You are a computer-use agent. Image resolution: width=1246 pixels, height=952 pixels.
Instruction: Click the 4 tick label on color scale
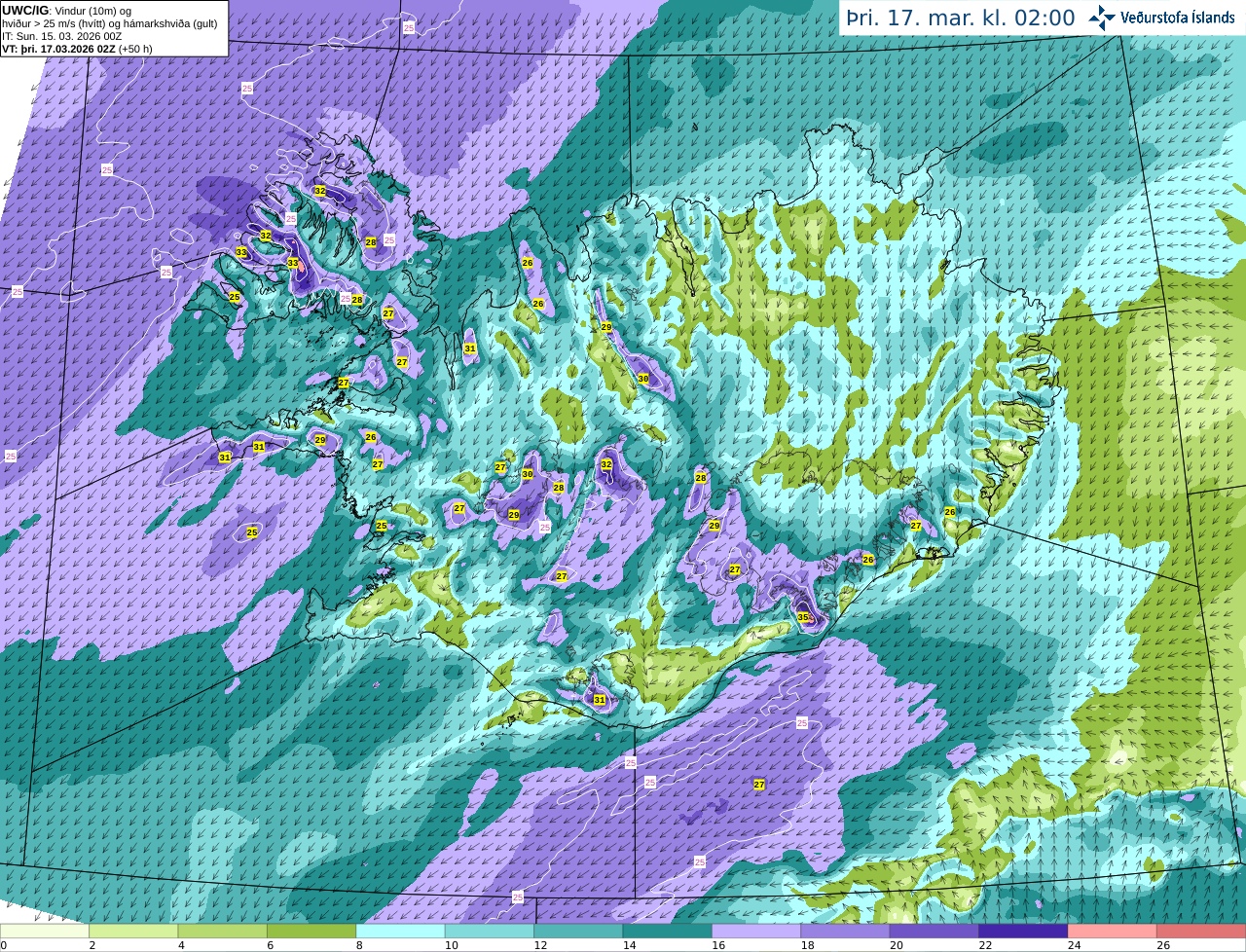tap(181, 945)
